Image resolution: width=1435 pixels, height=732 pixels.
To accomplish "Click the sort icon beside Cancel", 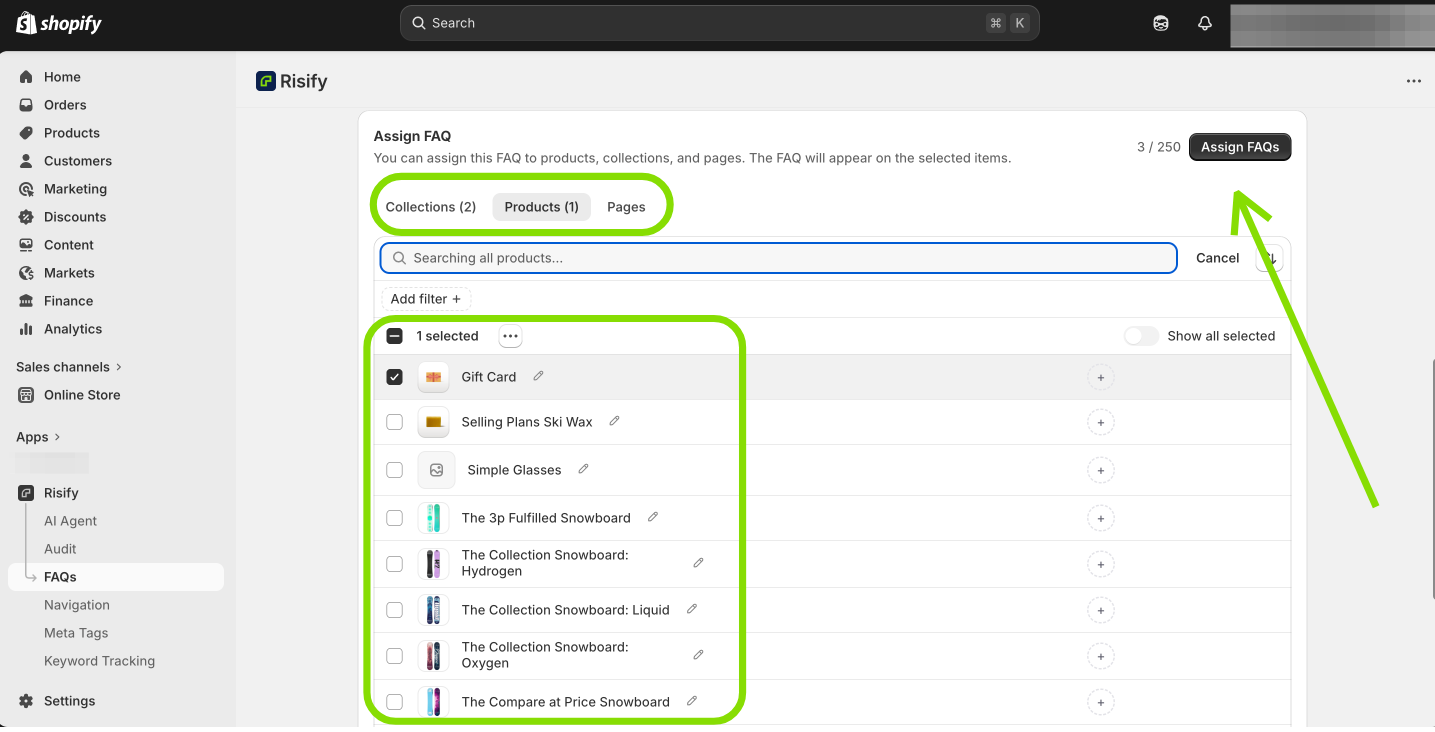I will click(x=1269, y=258).
